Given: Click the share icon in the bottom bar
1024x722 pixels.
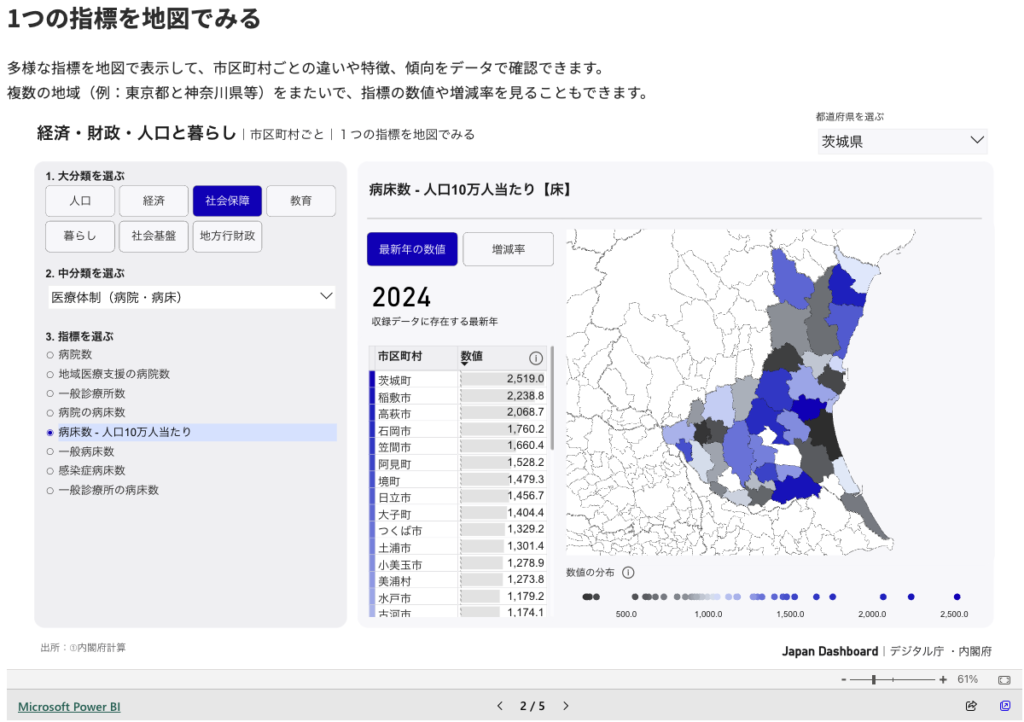Looking at the screenshot, I should coord(971,706).
